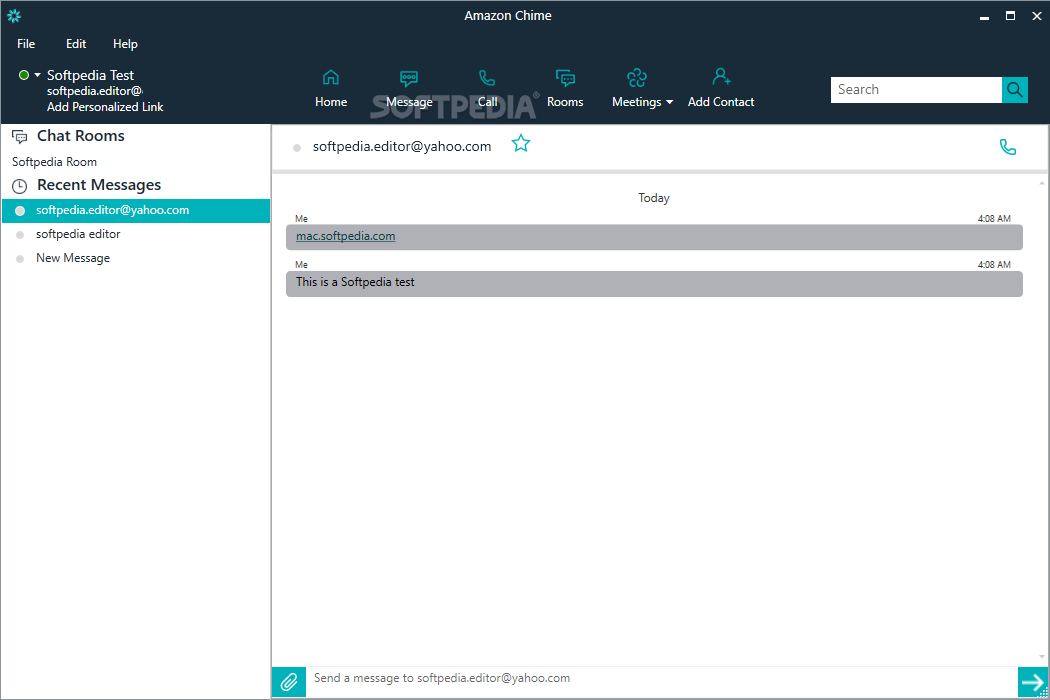
Task: Click the conversation scrollbar down arrow
Action: (x=1042, y=657)
